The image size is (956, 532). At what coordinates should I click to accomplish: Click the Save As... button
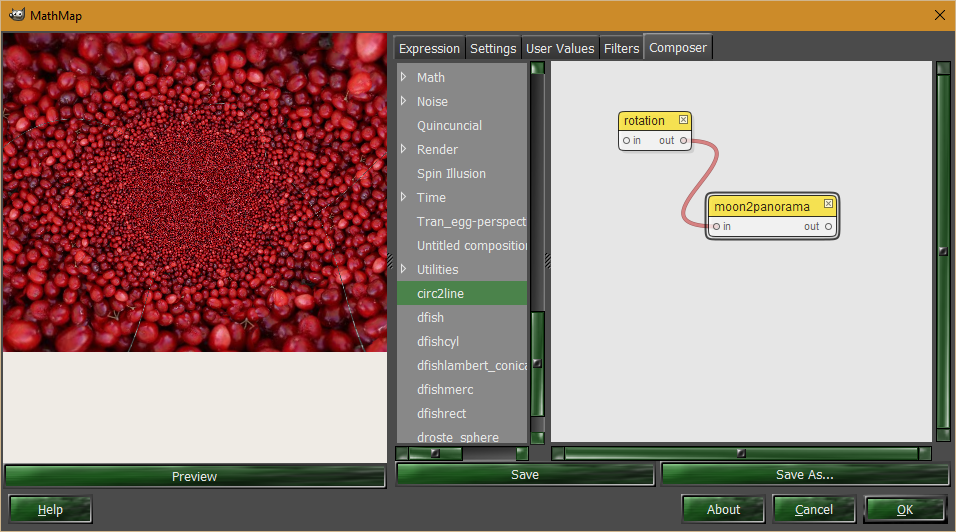pyautogui.click(x=805, y=474)
